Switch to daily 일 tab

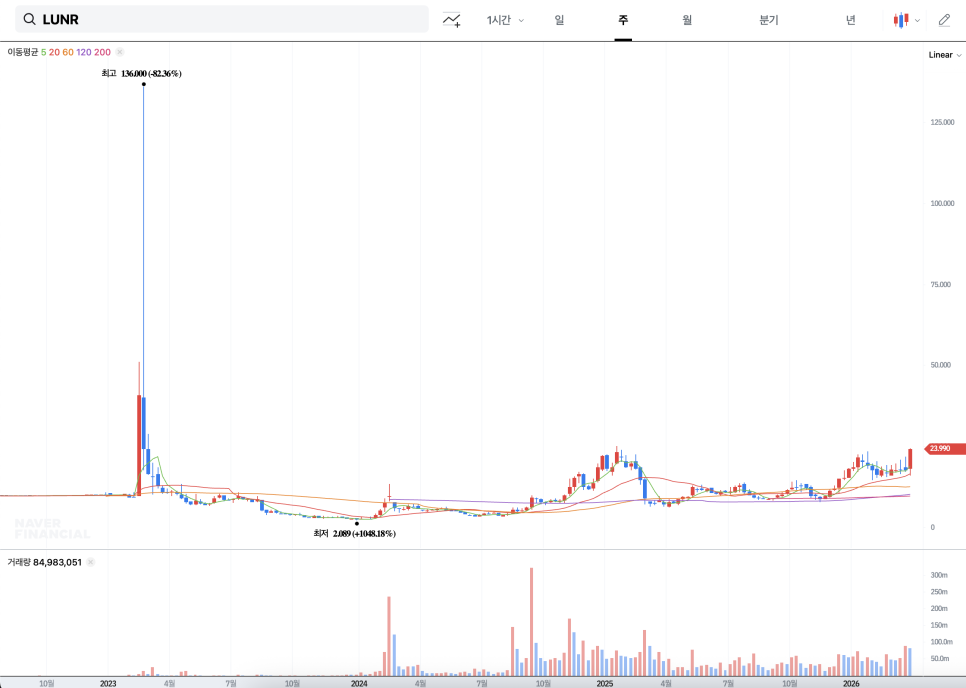(559, 20)
